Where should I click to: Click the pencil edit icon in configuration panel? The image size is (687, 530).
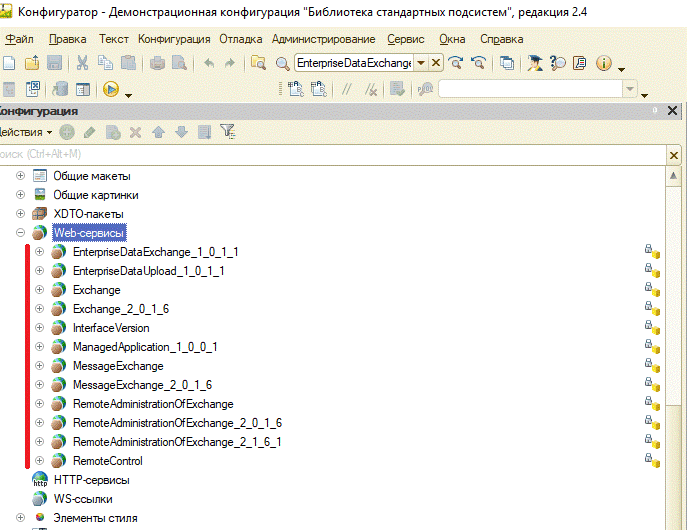89,131
